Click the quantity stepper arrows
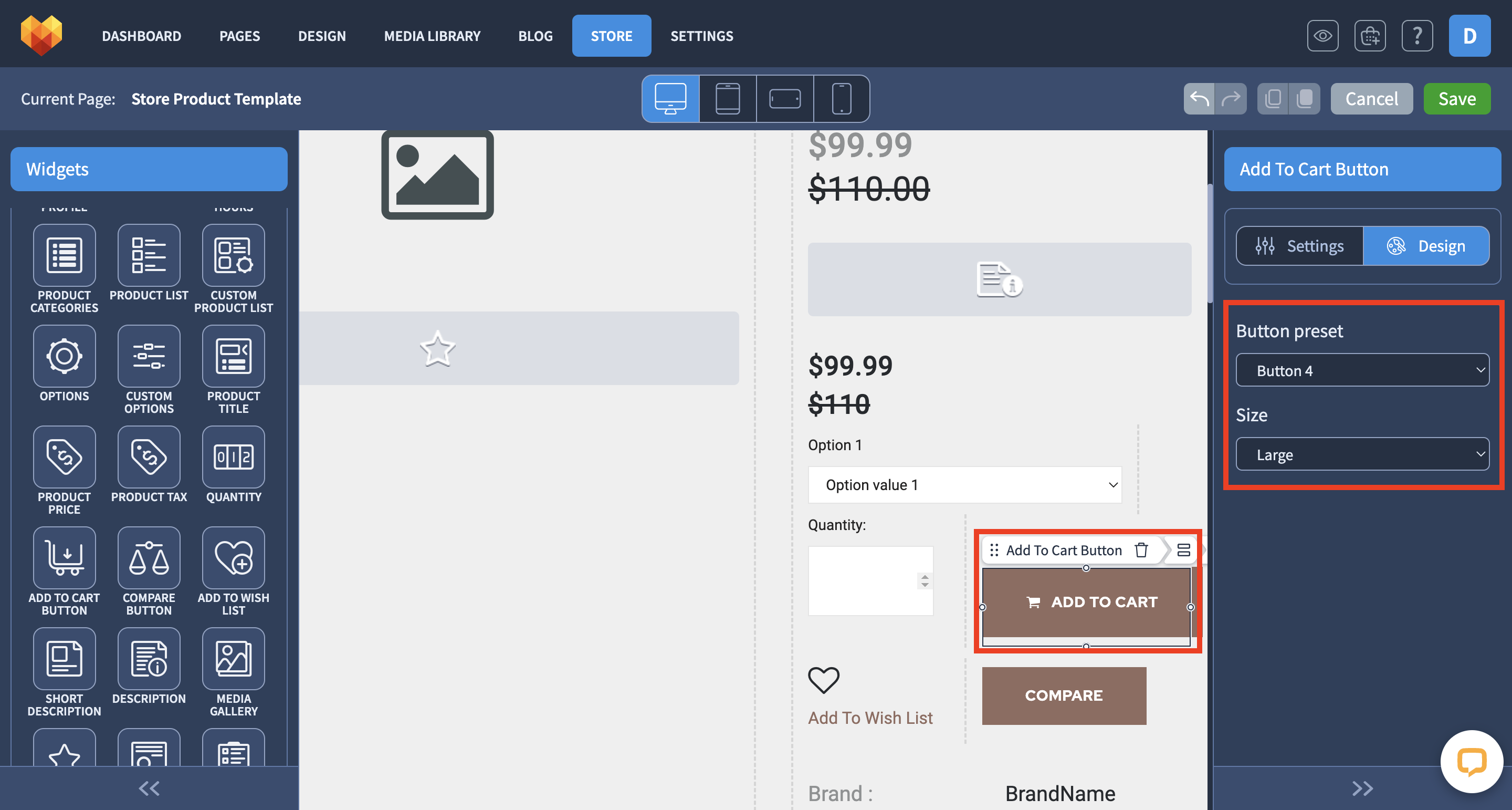Image resolution: width=1512 pixels, height=810 pixels. coord(925,581)
